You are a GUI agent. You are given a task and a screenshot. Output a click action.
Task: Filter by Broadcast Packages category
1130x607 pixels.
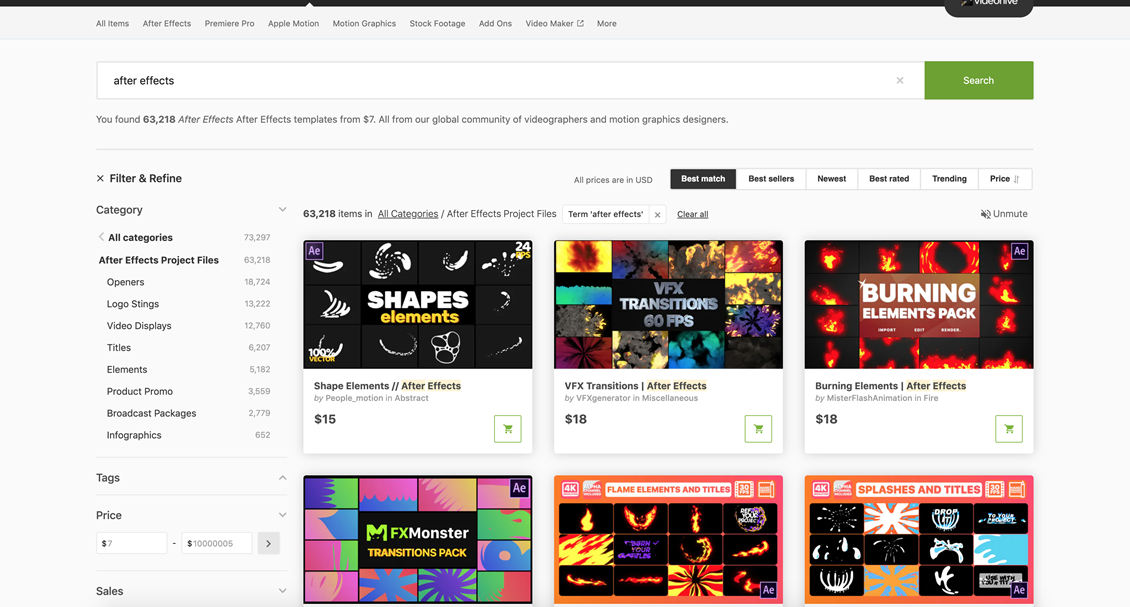pyautogui.click(x=151, y=413)
